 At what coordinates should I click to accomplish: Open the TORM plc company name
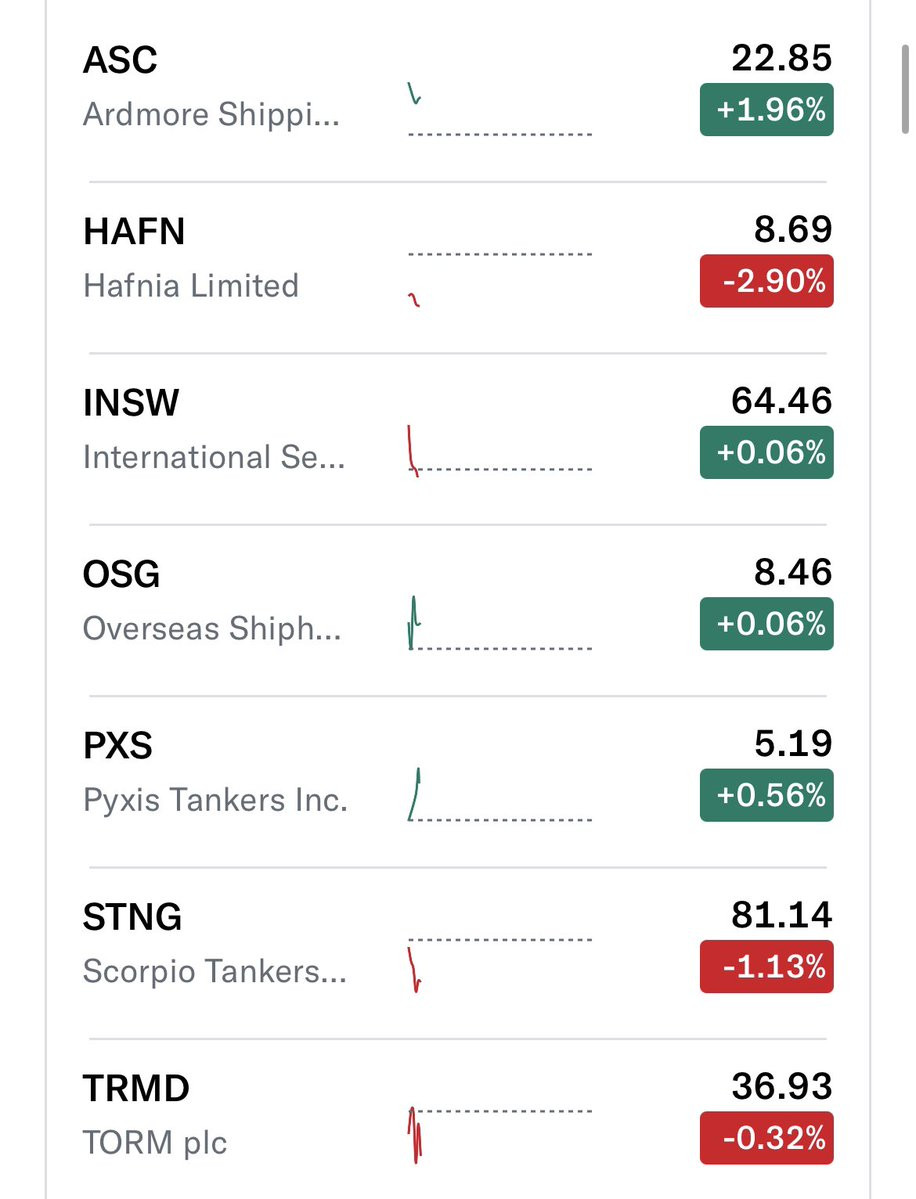point(154,1142)
